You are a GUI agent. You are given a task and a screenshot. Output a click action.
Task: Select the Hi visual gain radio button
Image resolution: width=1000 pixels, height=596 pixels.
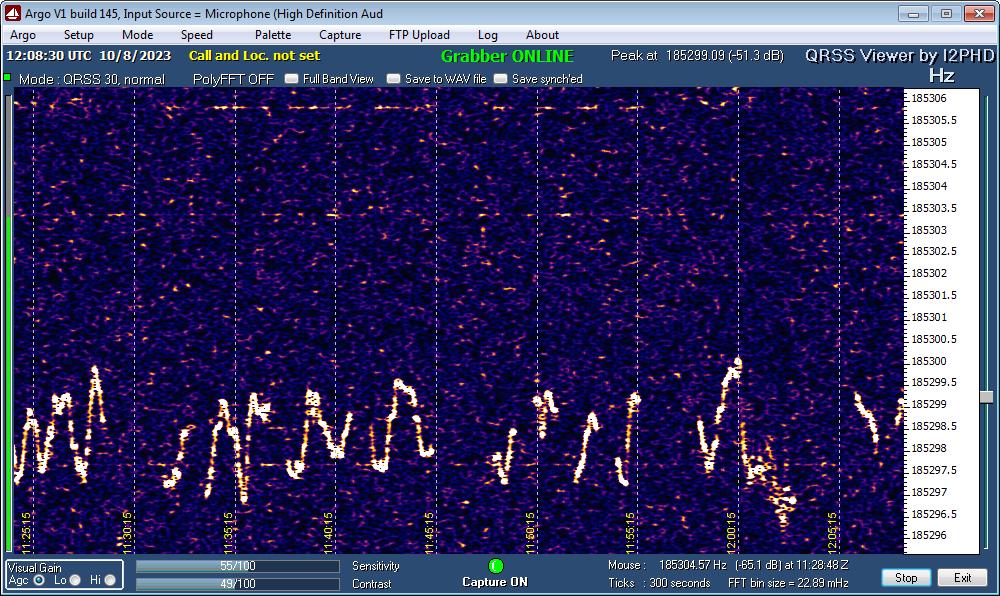[110, 580]
